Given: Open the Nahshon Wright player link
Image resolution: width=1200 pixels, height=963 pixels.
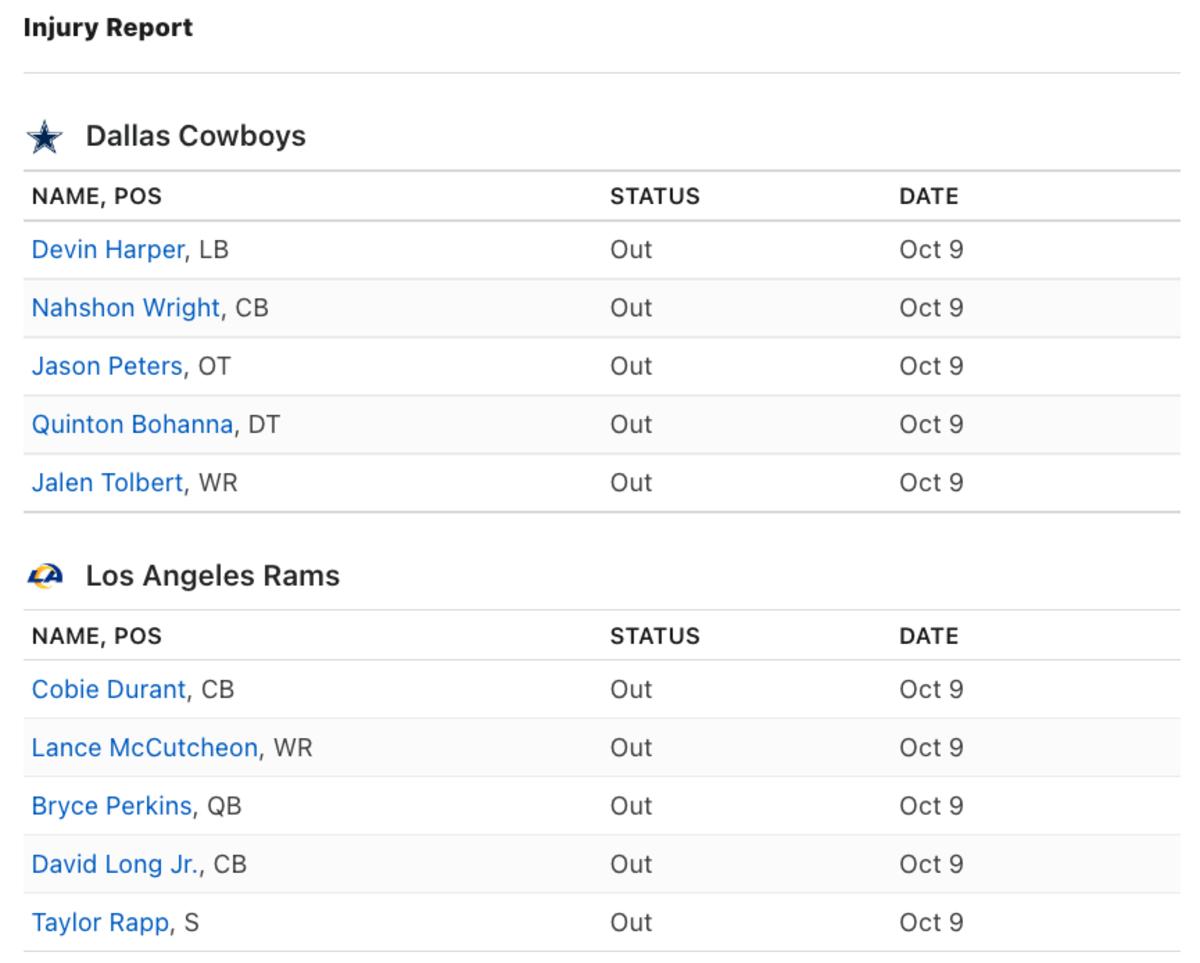Looking at the screenshot, I should point(125,307).
